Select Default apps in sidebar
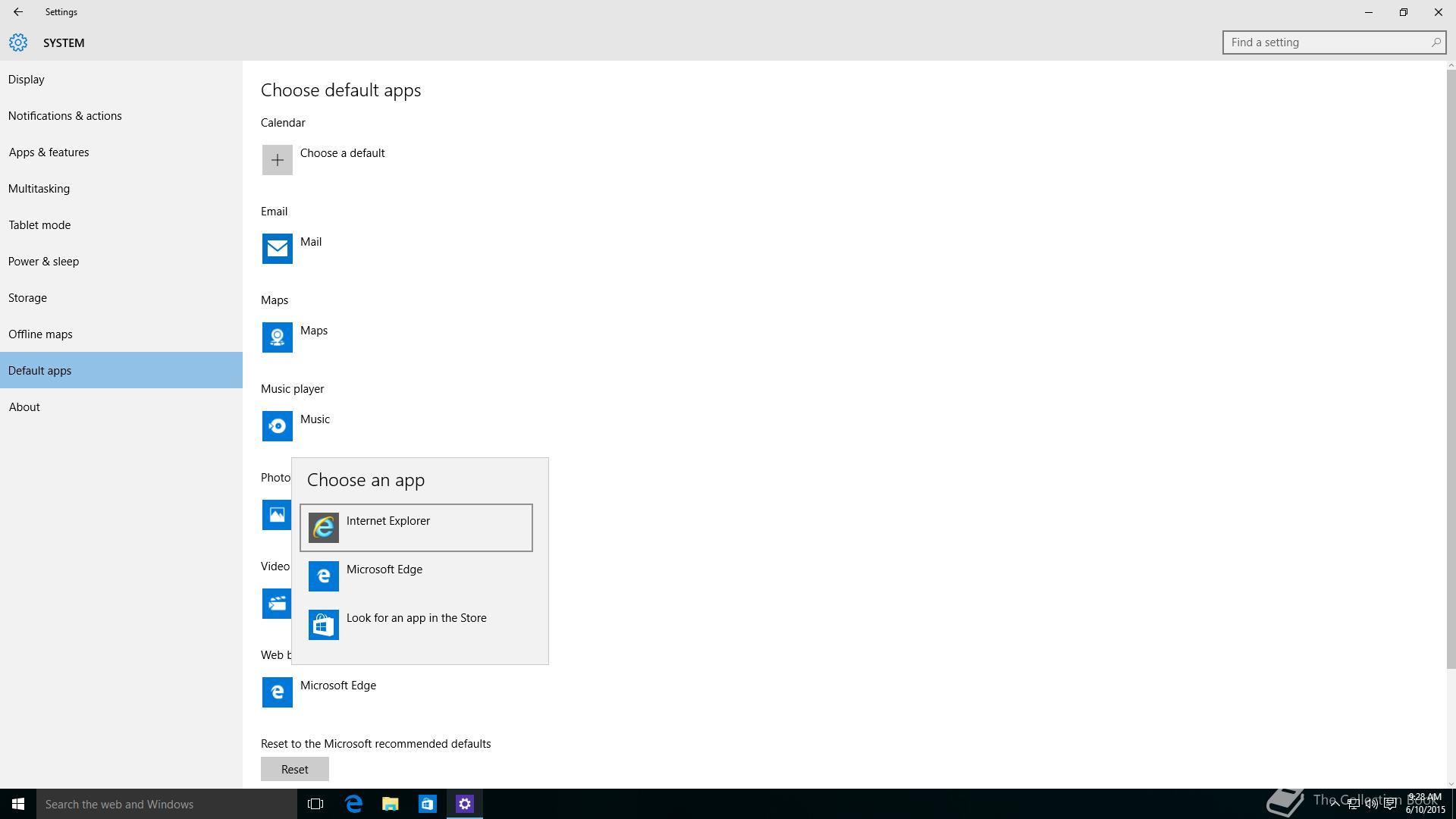This screenshot has height=819, width=1456. pos(121,370)
